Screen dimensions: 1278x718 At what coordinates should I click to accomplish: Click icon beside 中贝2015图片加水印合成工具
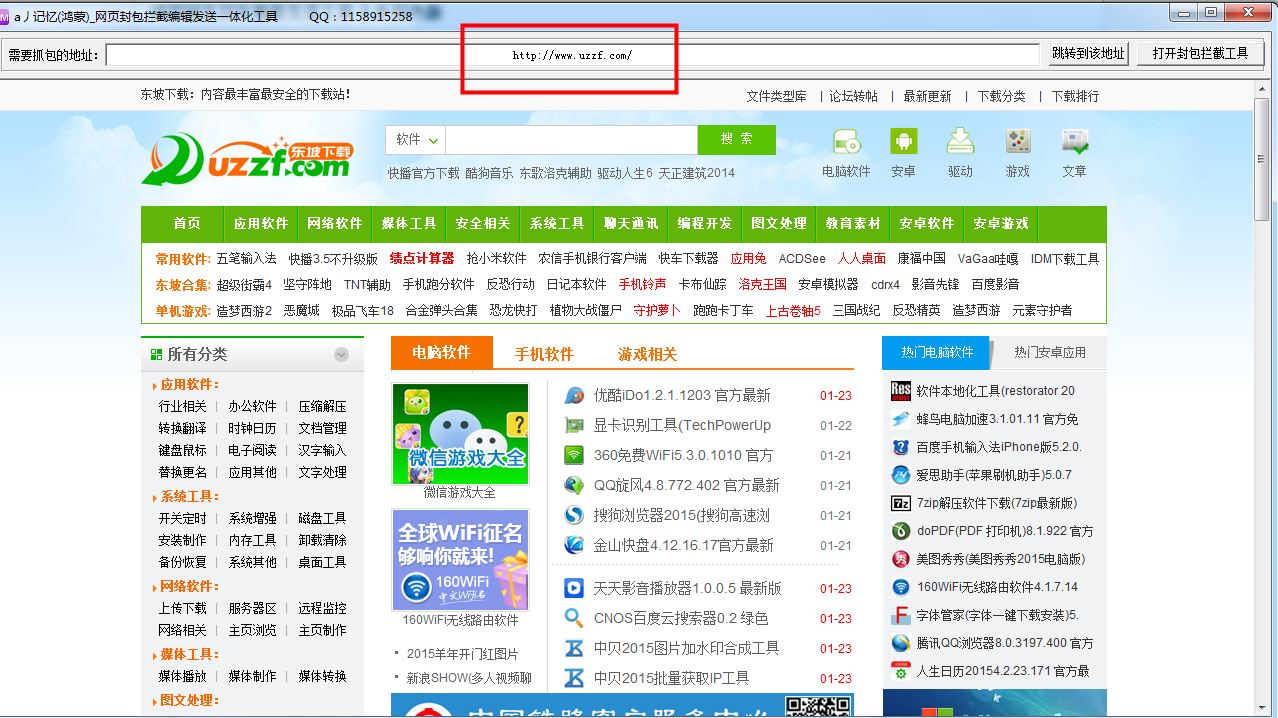574,648
